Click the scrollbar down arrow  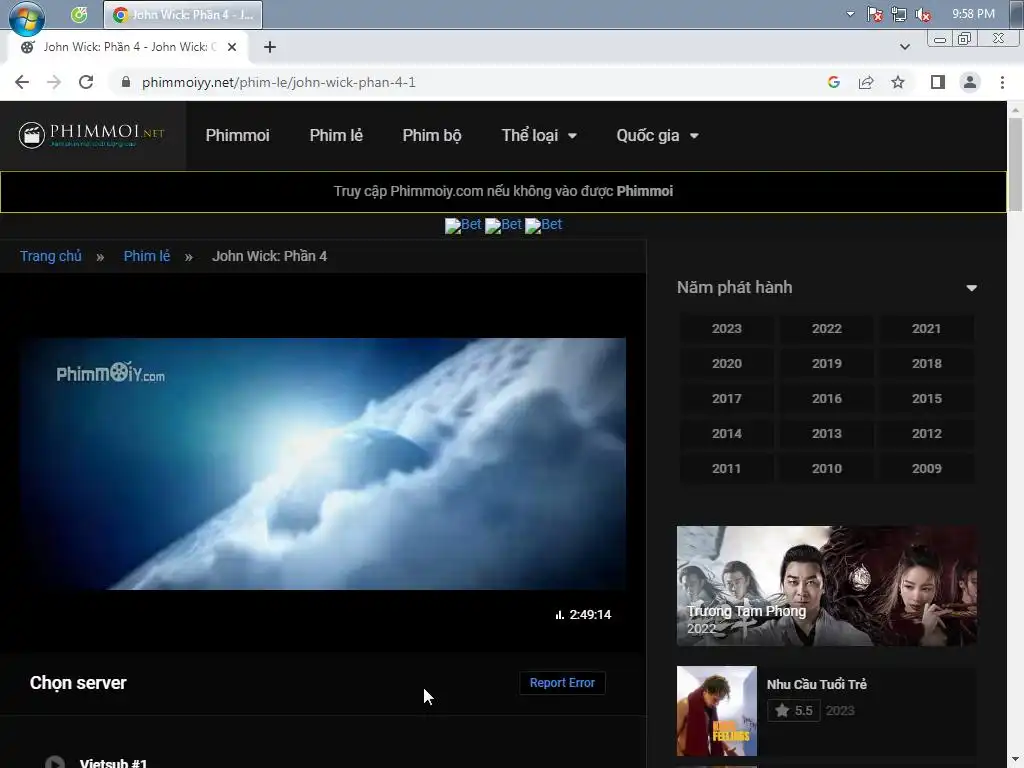pos(1015,761)
